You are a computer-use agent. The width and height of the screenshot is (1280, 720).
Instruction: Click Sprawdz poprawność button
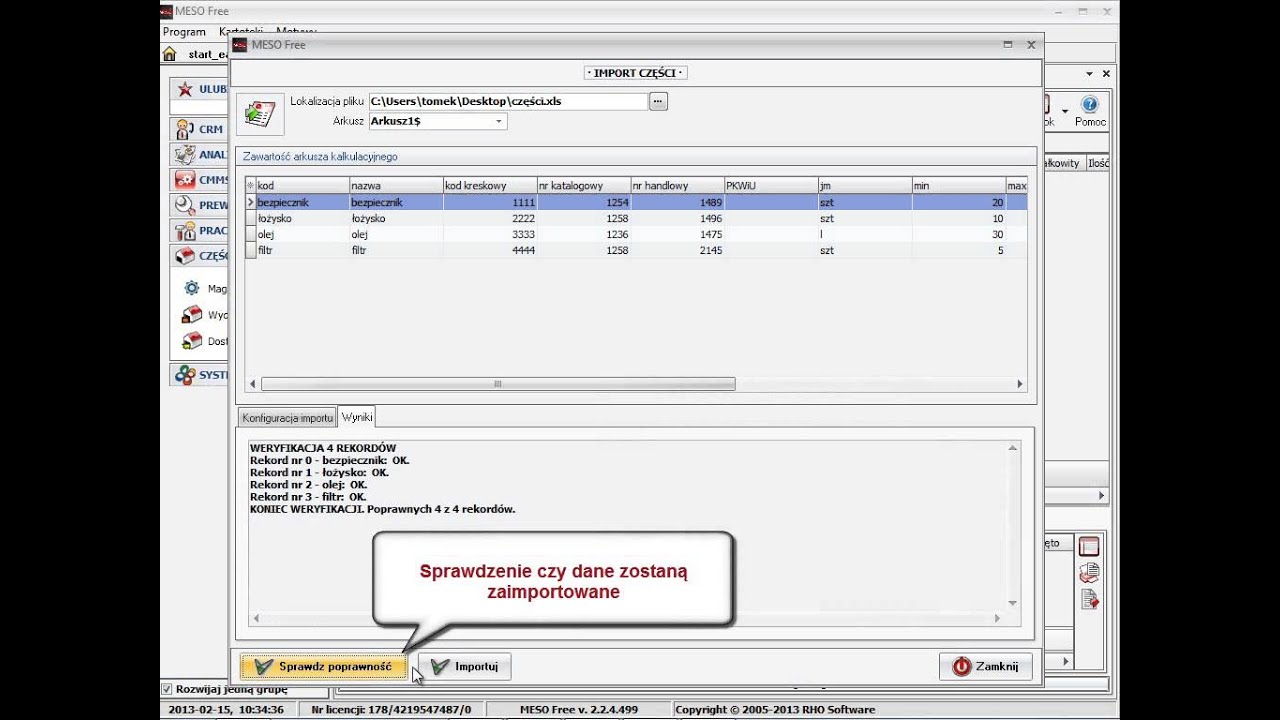point(324,666)
